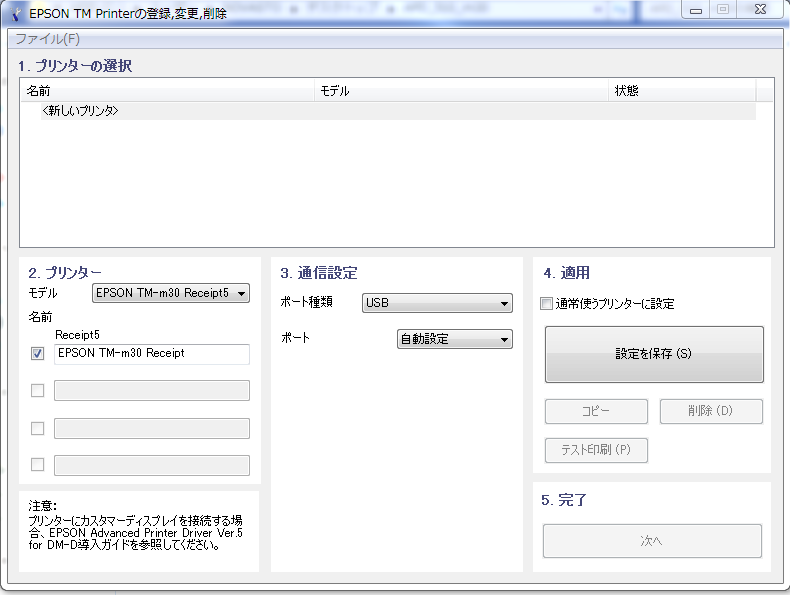Click the 状態 column header
The image size is (790, 595).
tap(682, 91)
